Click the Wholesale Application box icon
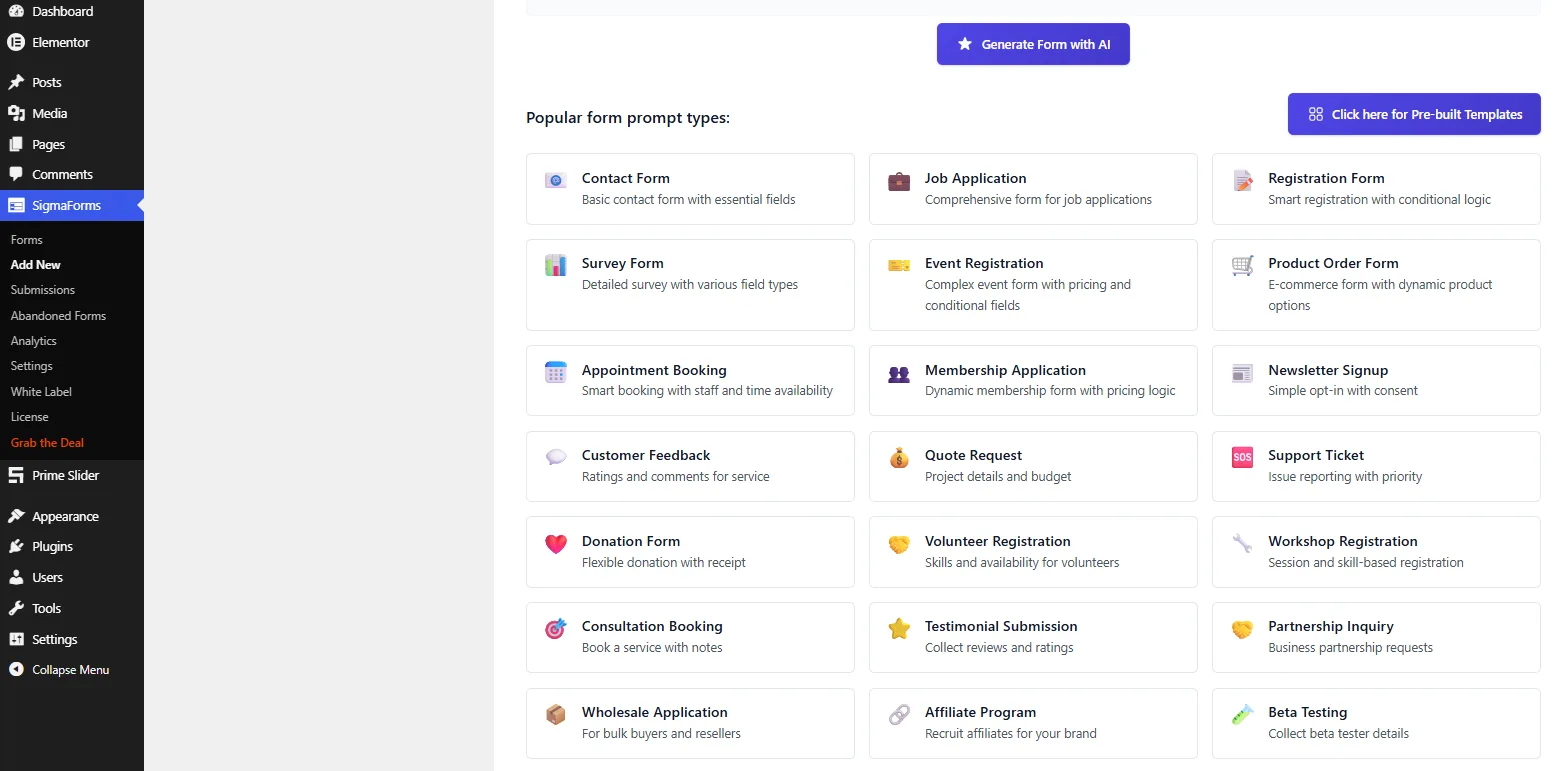This screenshot has height=771, width=1561. (556, 715)
